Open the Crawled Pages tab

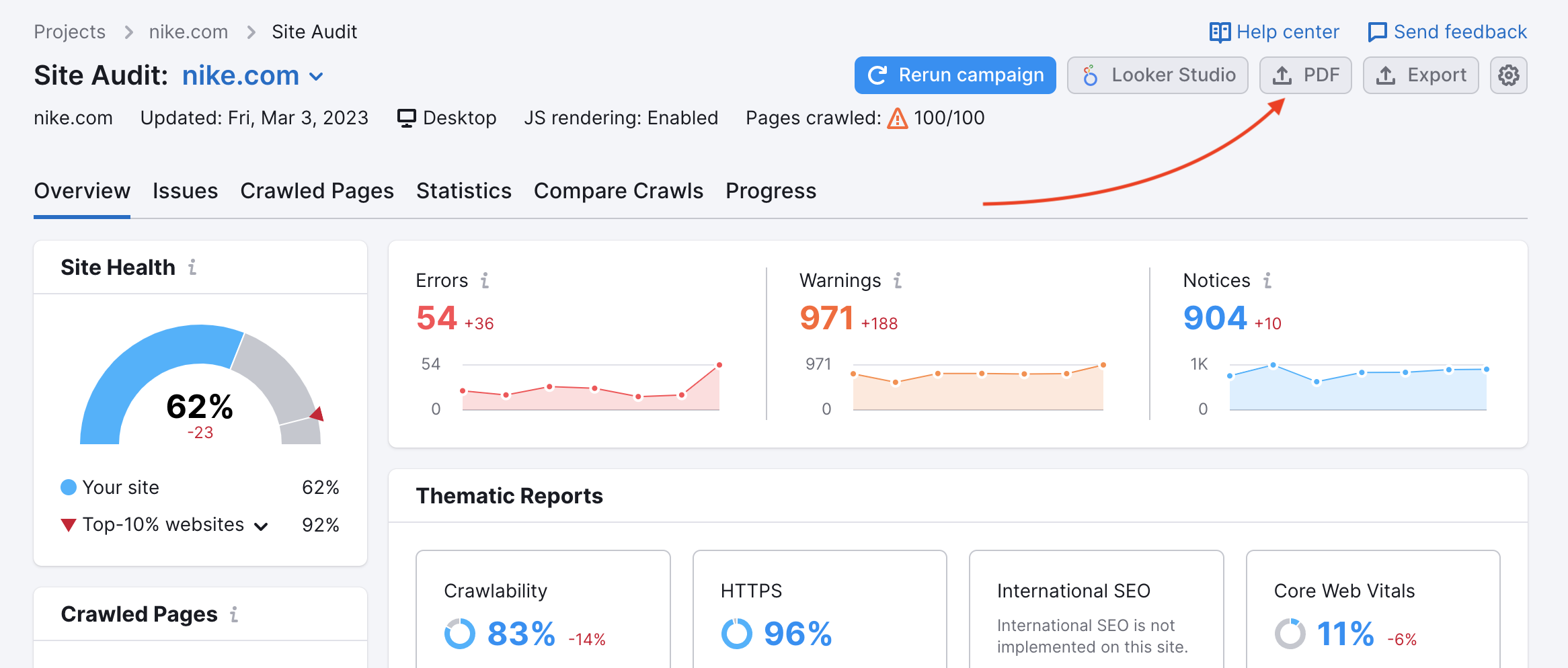[x=317, y=191]
